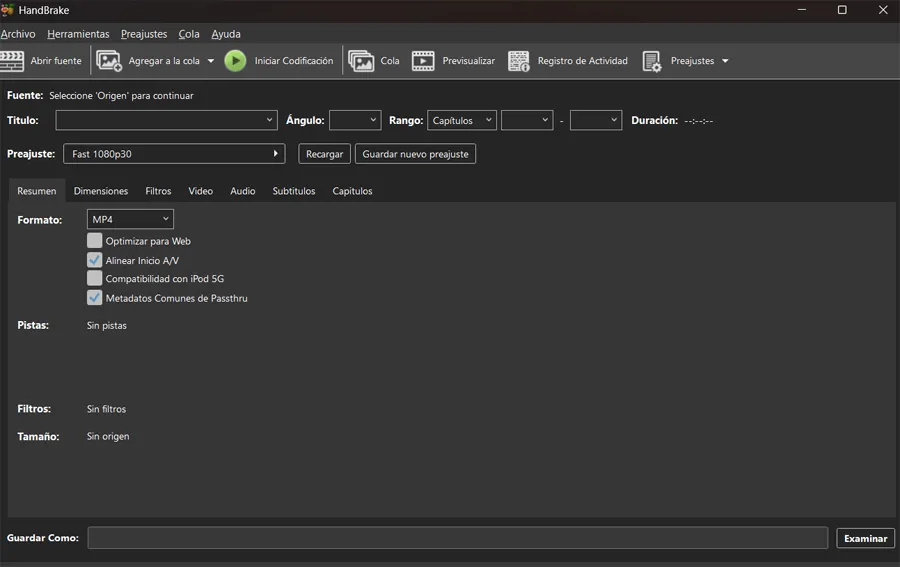Screen dimensions: 900x567
Task: Click Guardar nuevo preajuste button
Action: pos(416,154)
